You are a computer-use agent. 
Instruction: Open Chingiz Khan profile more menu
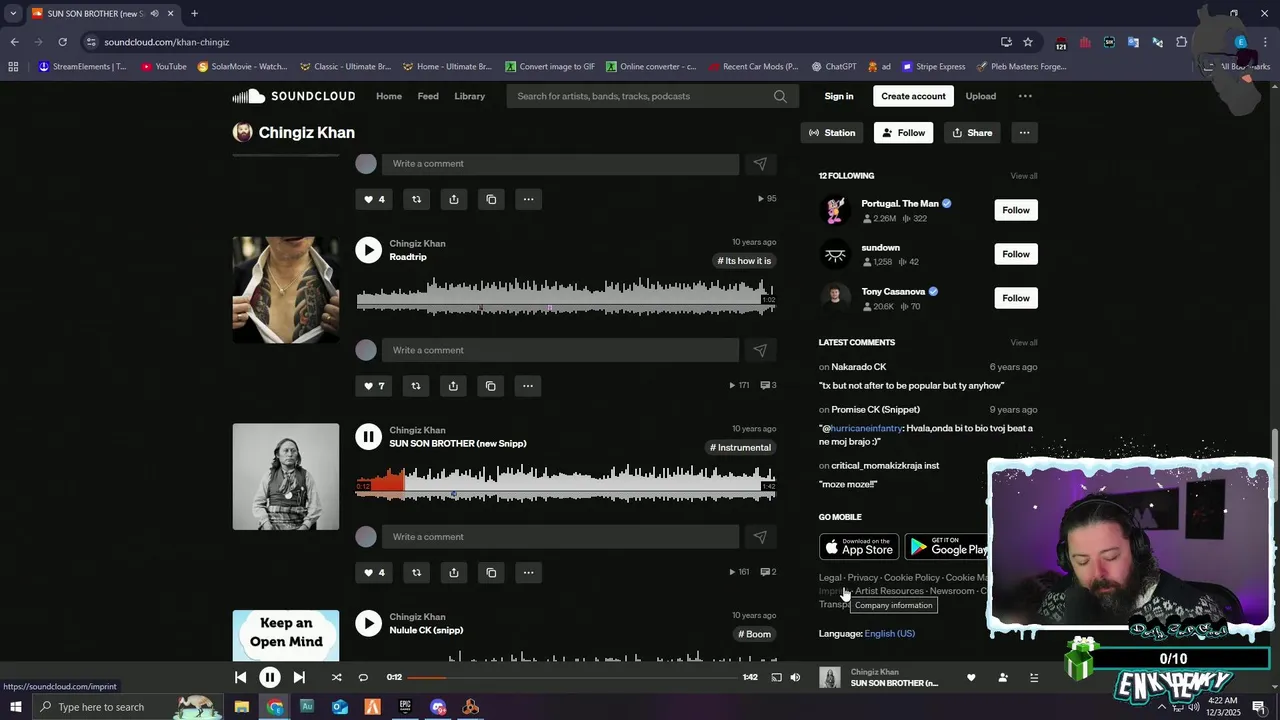(1024, 132)
